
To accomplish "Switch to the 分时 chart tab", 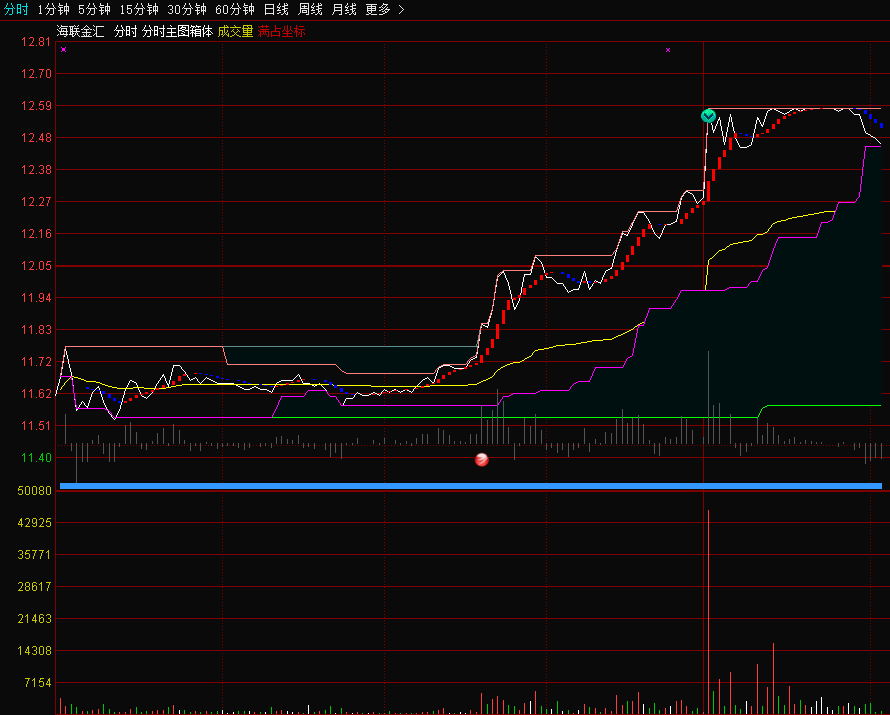I will tap(15, 10).
